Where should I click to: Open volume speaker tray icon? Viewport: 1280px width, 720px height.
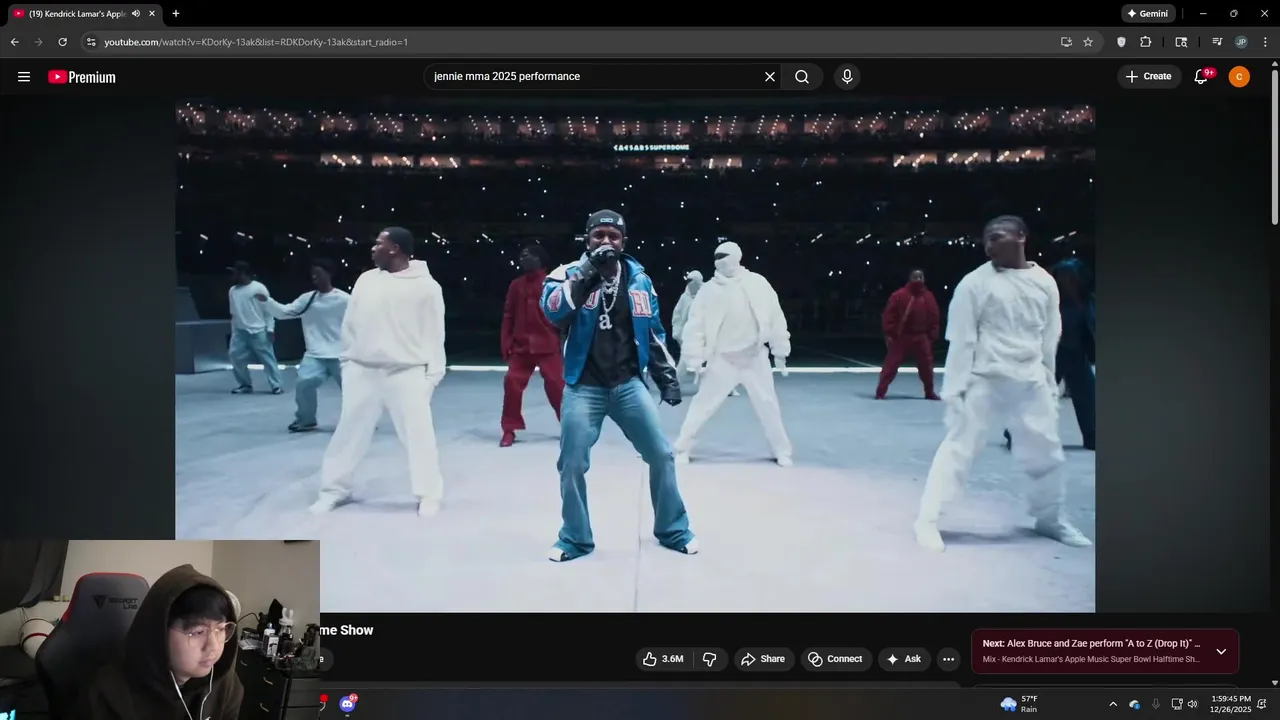(x=1192, y=704)
